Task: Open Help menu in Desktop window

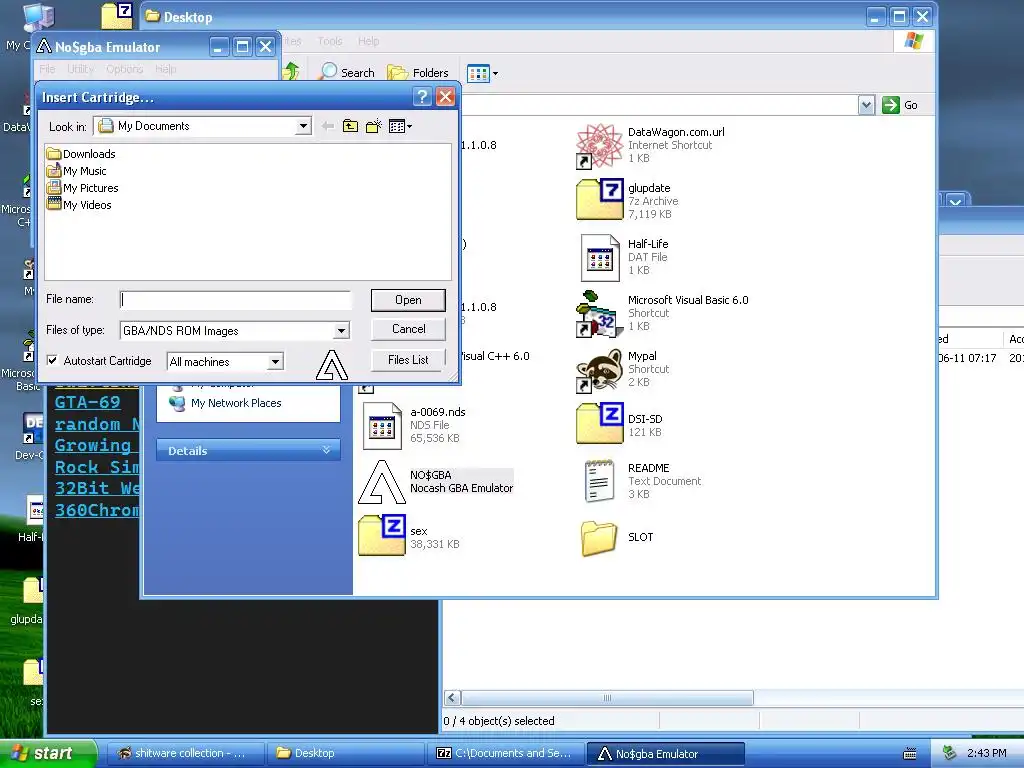Action: pos(368,41)
